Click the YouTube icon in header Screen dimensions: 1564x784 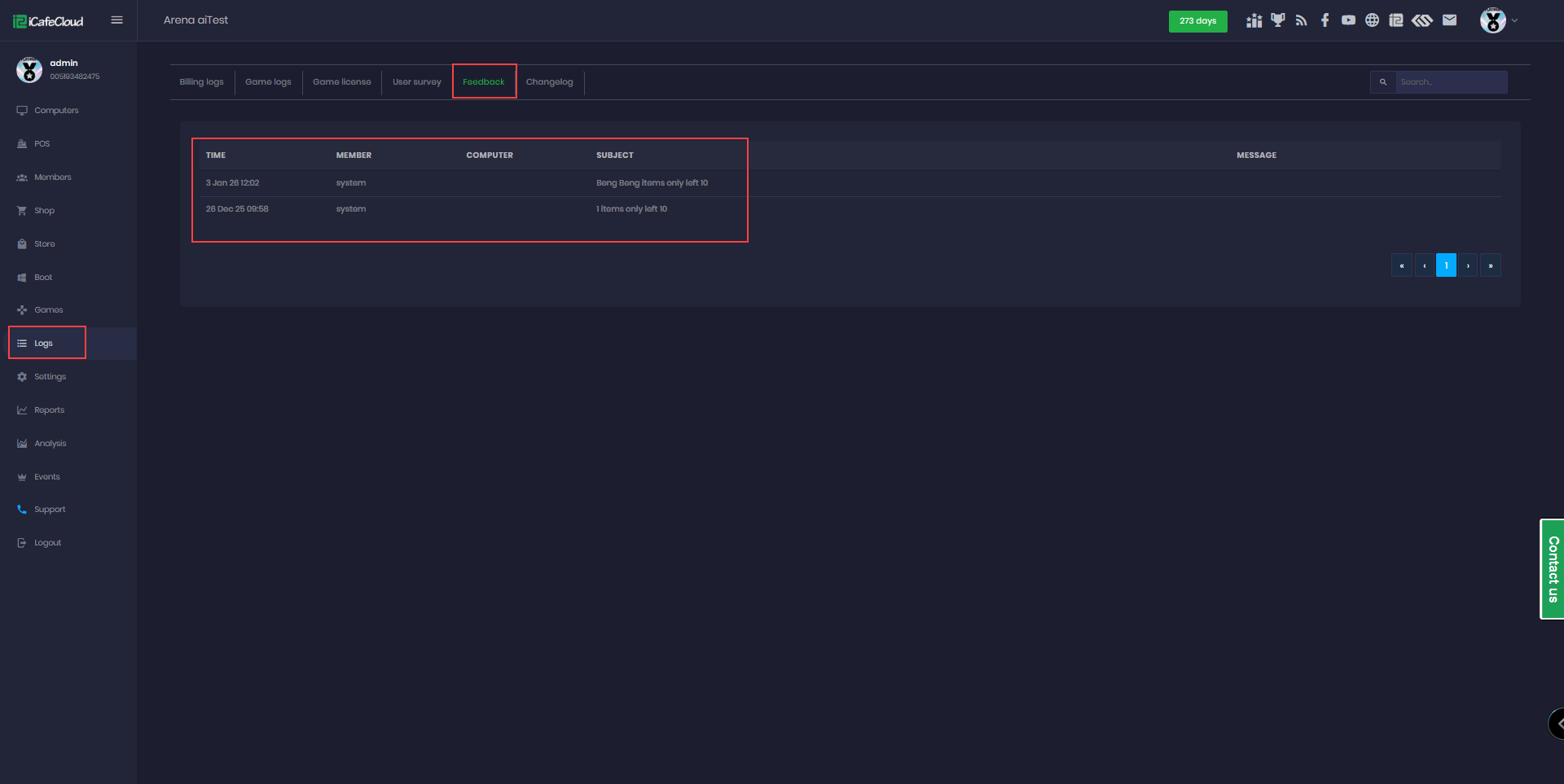point(1348,20)
